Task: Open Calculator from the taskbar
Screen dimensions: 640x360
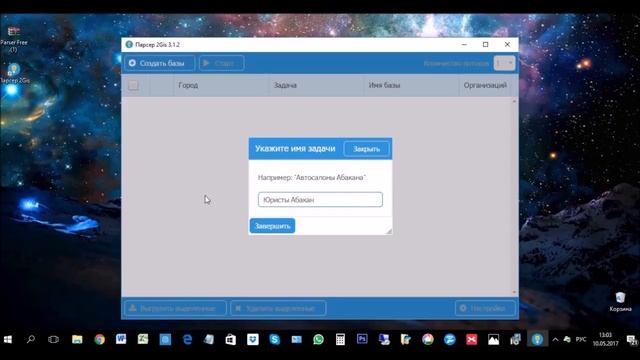Action: 340,340
